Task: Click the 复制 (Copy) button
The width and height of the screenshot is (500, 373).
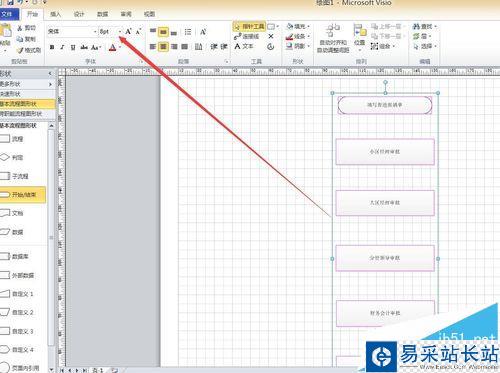Action: tap(27, 39)
